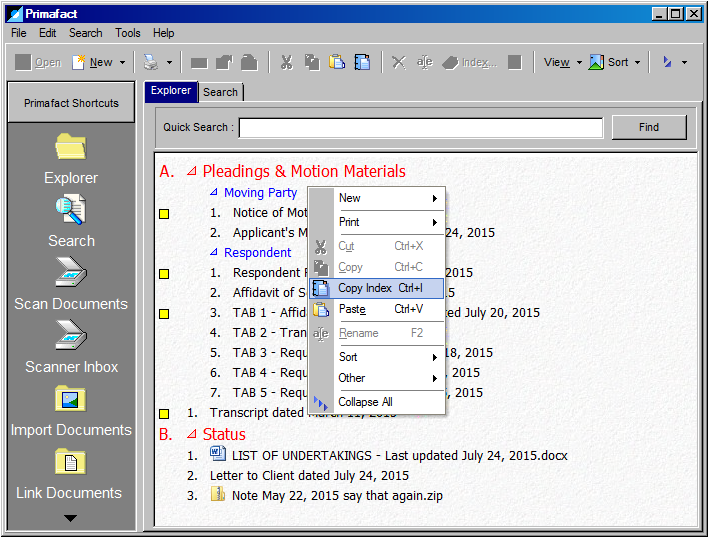Open Other submenu in context menu

376,378
